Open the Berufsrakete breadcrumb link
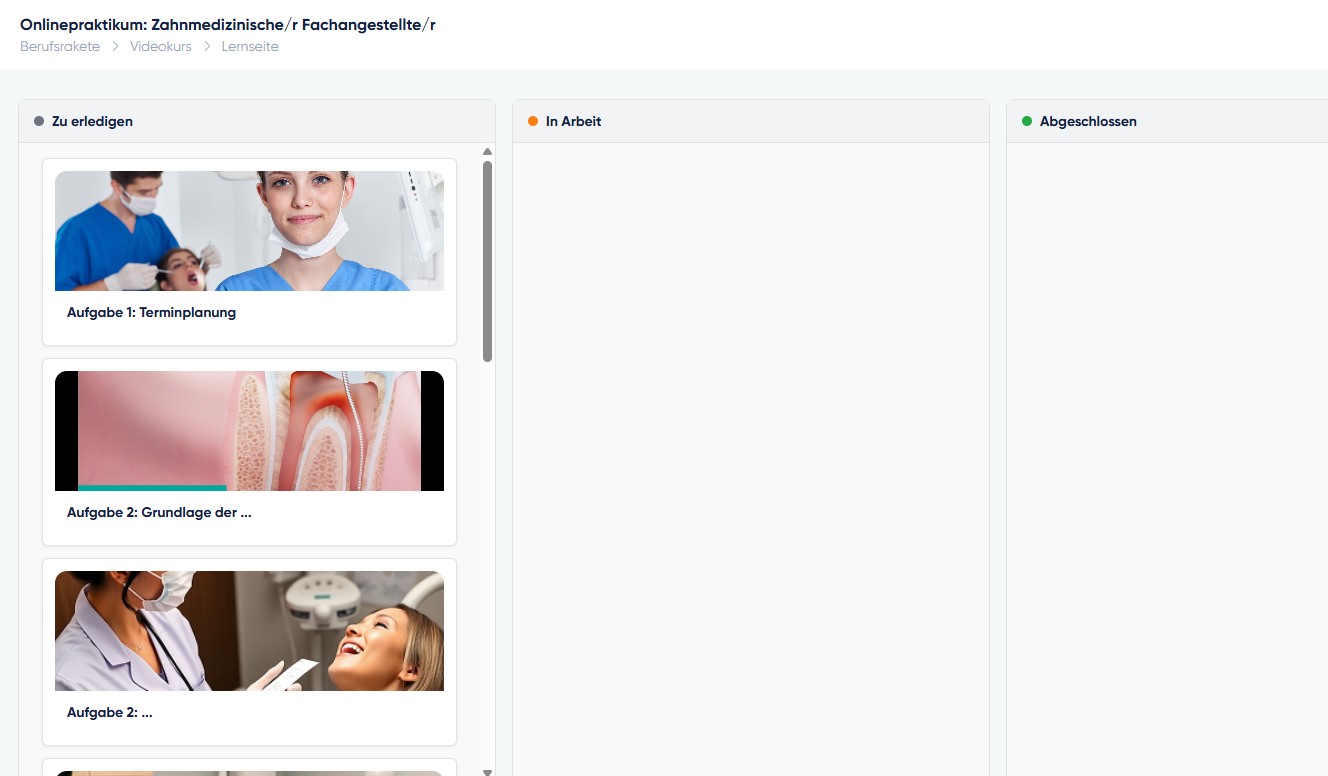Viewport: 1328px width, 776px height. [60, 47]
